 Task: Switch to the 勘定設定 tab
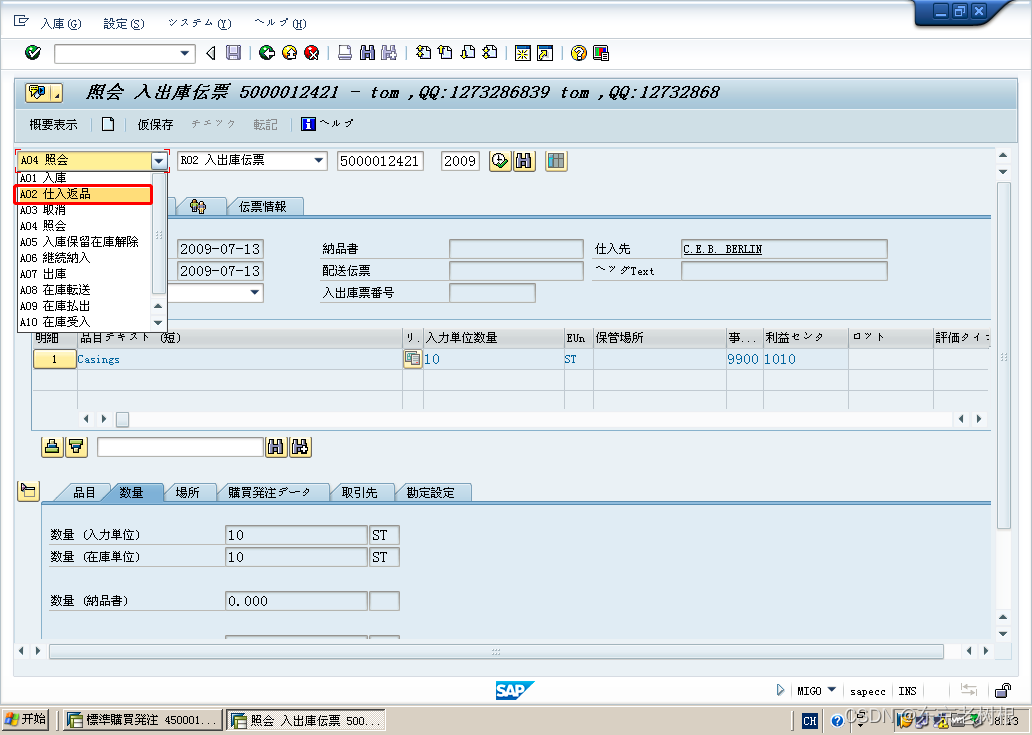tap(430, 493)
